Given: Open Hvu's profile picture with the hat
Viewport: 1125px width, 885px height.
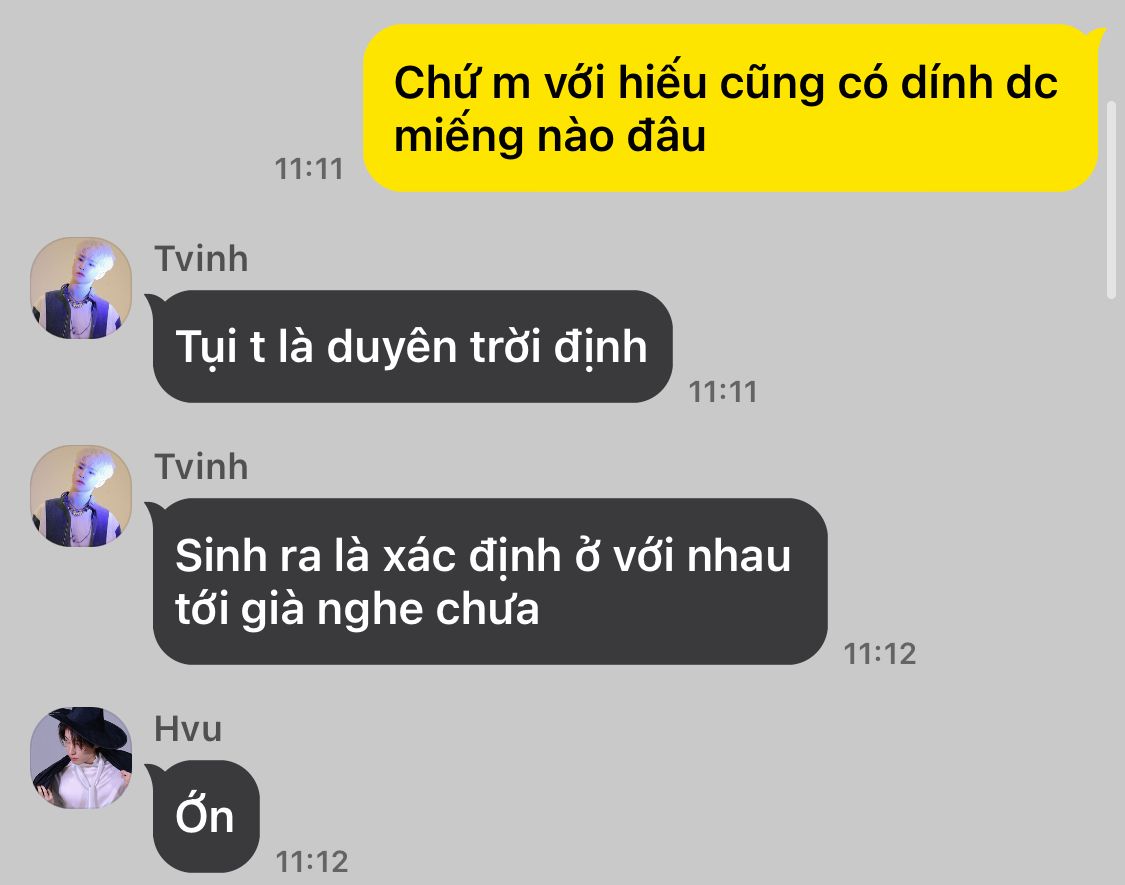Looking at the screenshot, I should click(81, 758).
